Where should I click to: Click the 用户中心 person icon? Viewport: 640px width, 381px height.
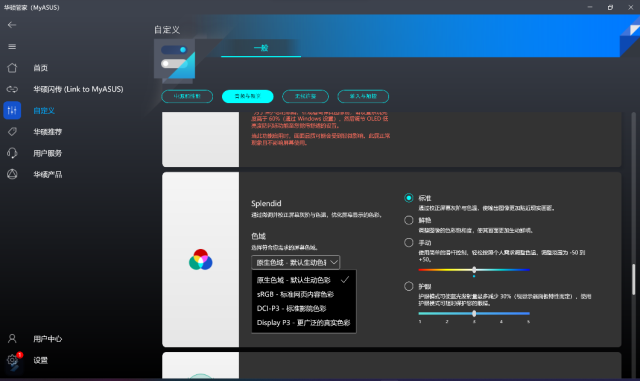[x=12, y=339]
